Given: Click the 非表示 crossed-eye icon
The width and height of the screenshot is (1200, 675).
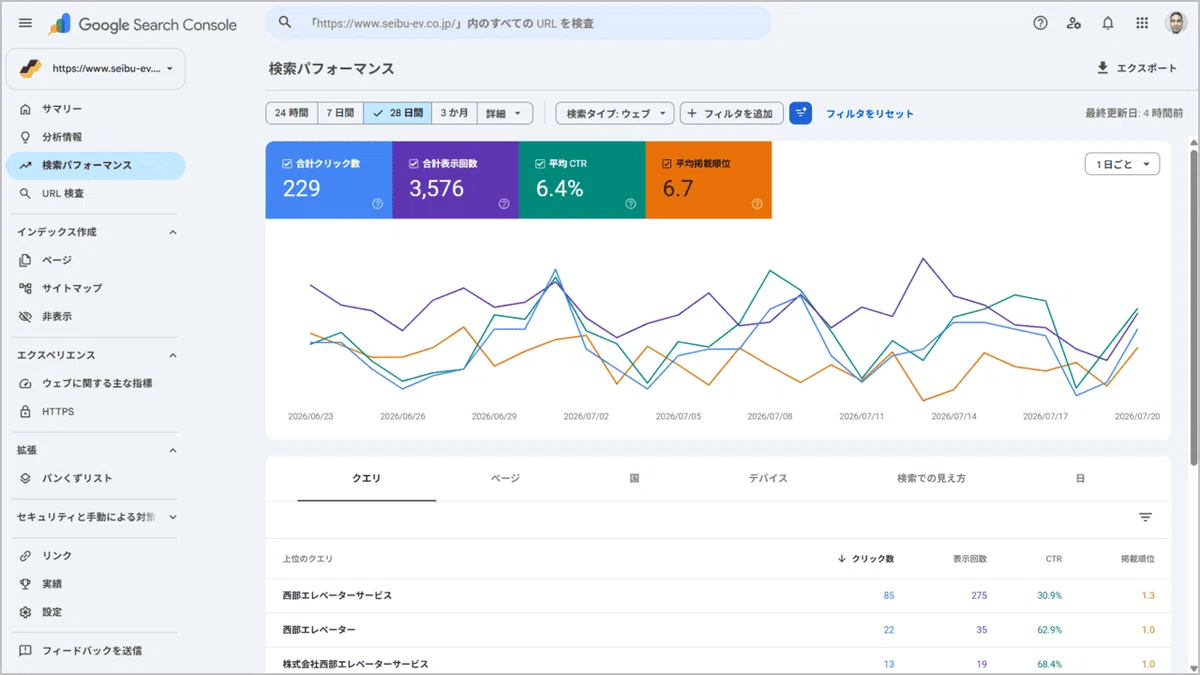Looking at the screenshot, I should [x=25, y=316].
